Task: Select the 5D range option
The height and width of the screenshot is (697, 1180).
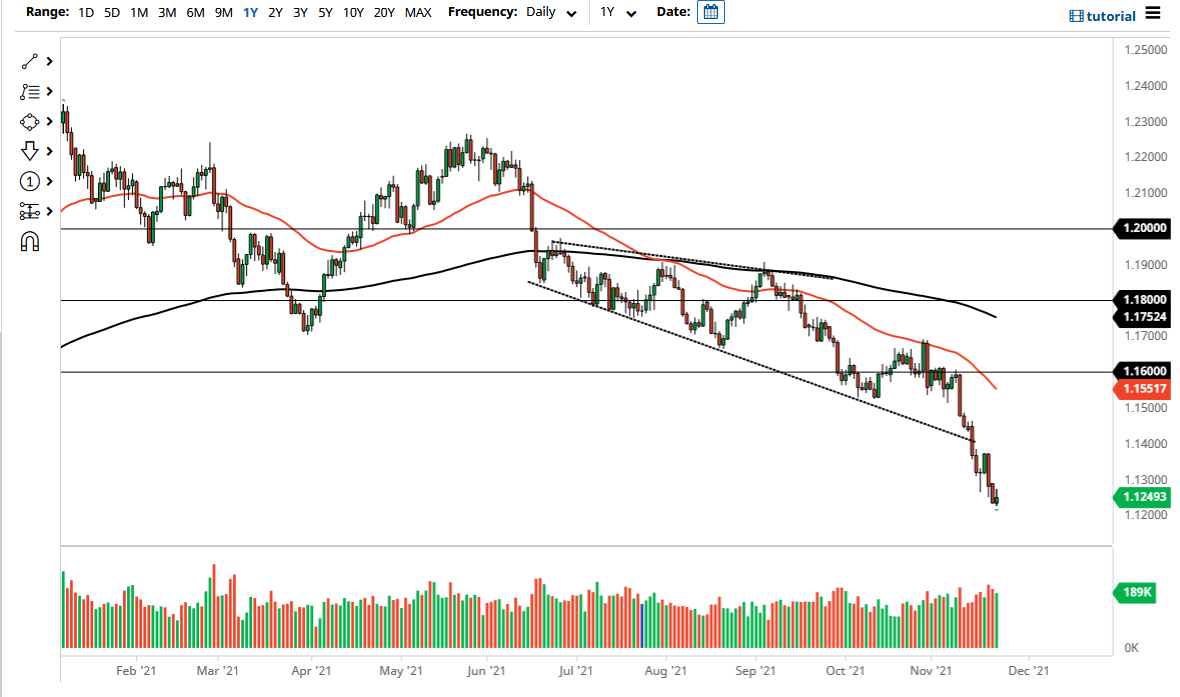Action: pyautogui.click(x=111, y=13)
